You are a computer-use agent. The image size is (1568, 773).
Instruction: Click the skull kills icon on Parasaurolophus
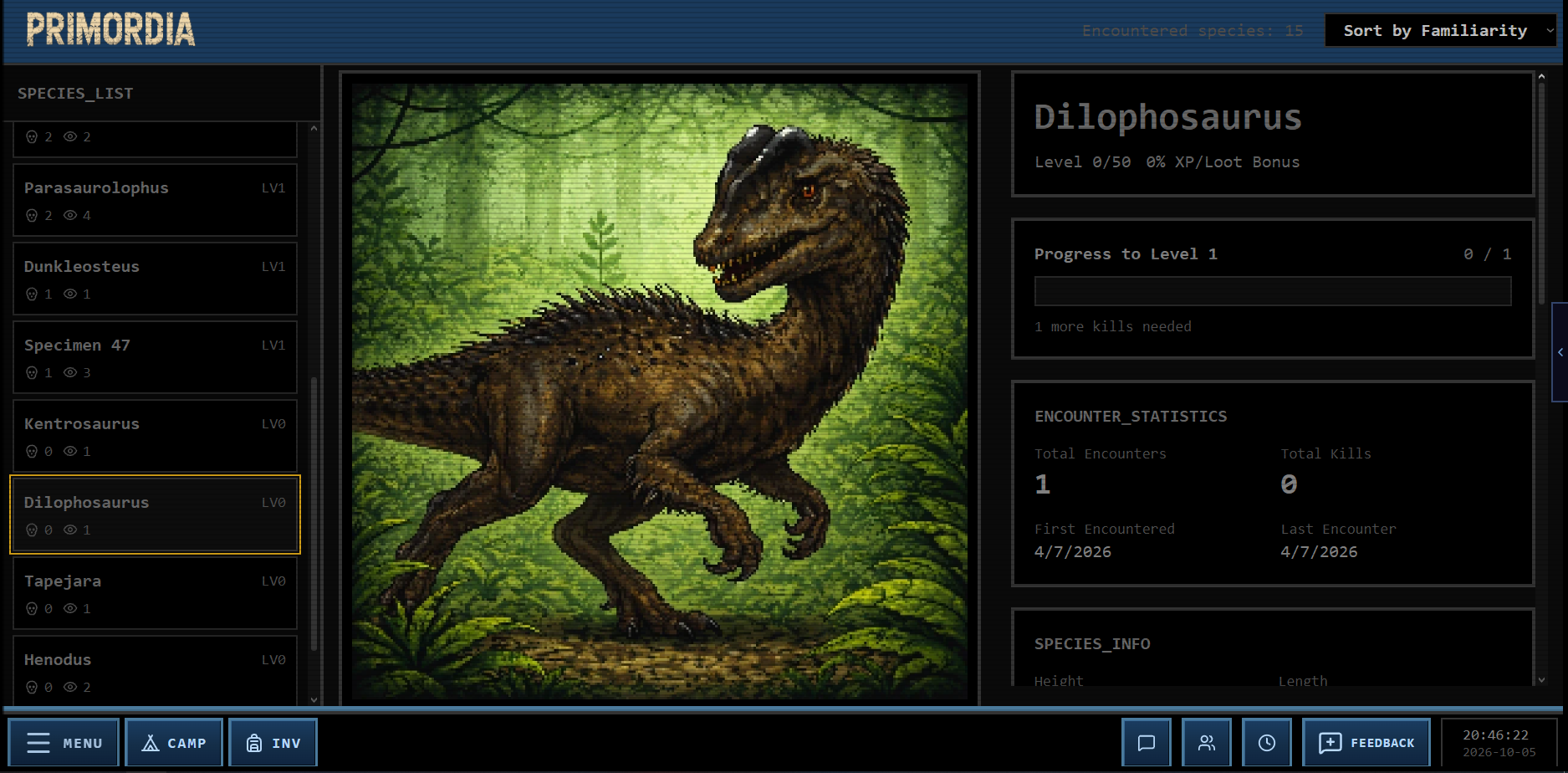tap(32, 216)
